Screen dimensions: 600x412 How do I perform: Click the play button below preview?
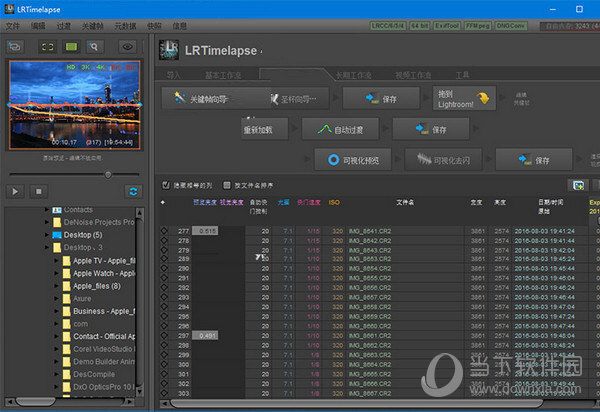pyautogui.click(x=15, y=191)
